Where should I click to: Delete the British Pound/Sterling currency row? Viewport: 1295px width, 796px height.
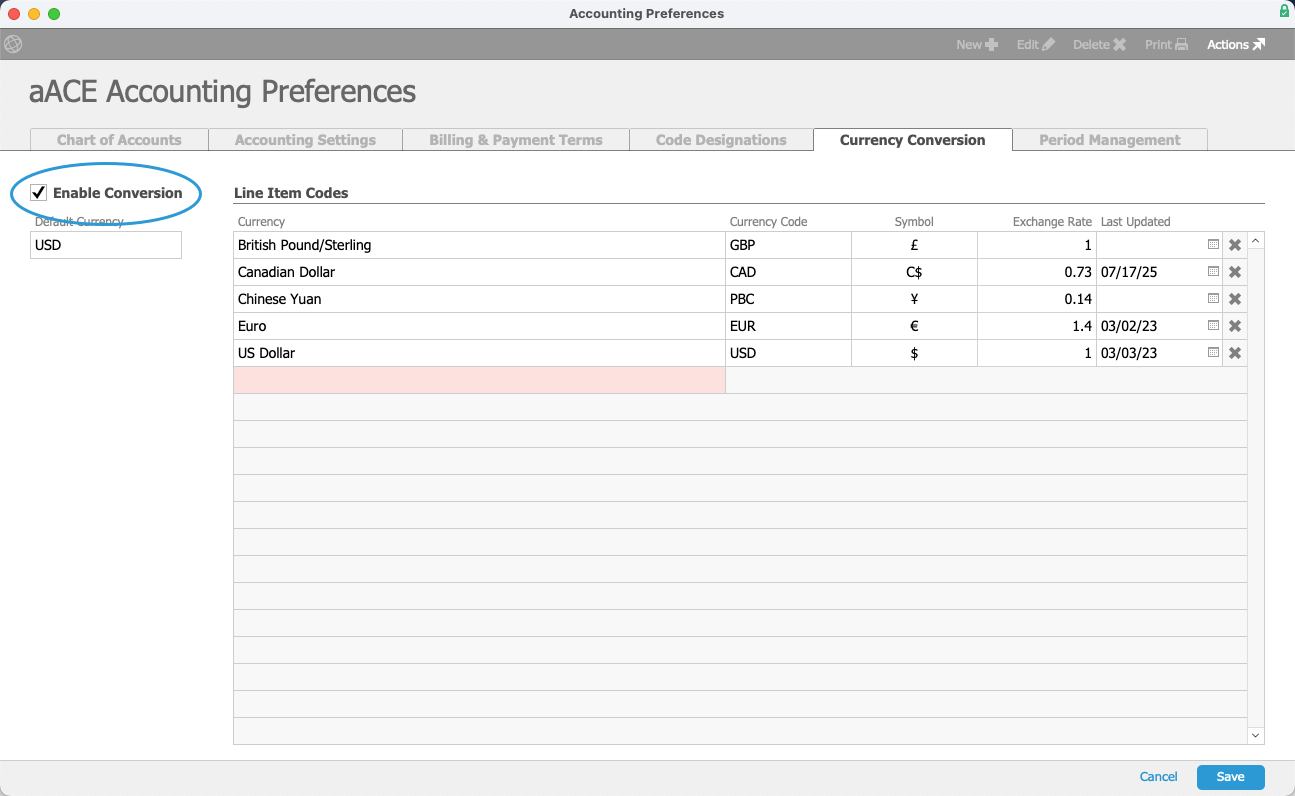(1235, 245)
